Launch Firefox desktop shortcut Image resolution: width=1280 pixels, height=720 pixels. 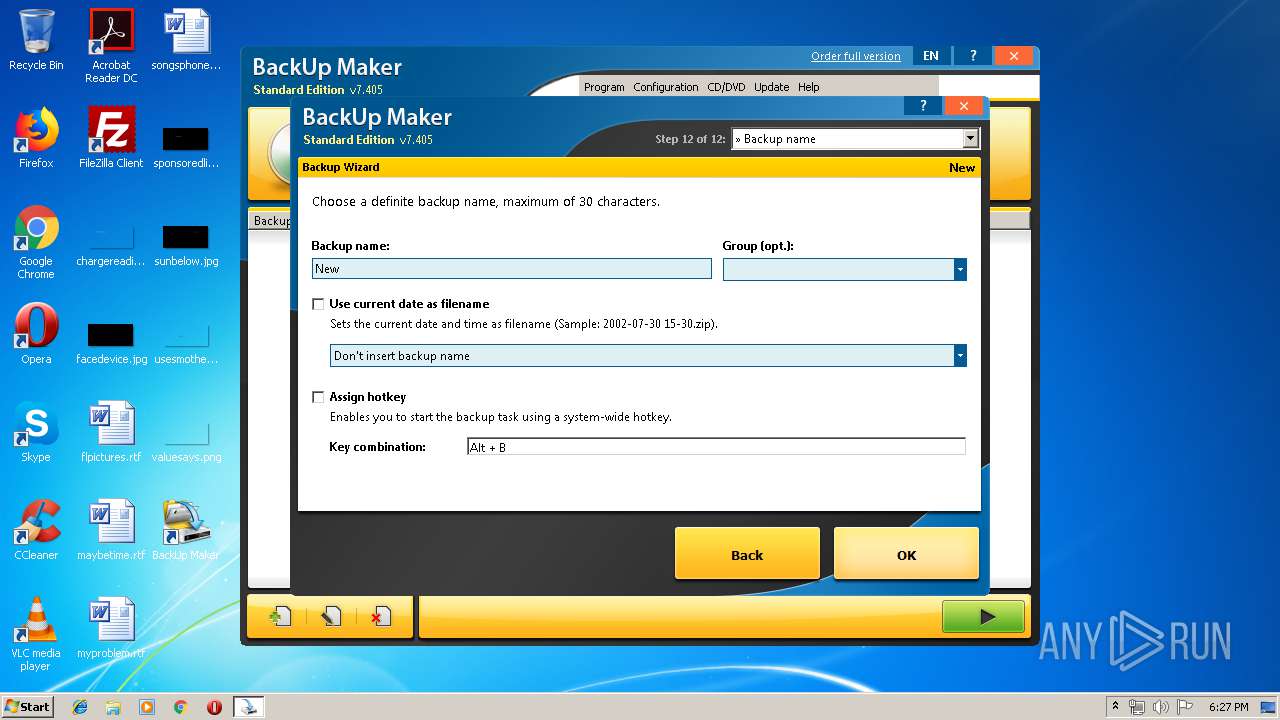[36, 138]
